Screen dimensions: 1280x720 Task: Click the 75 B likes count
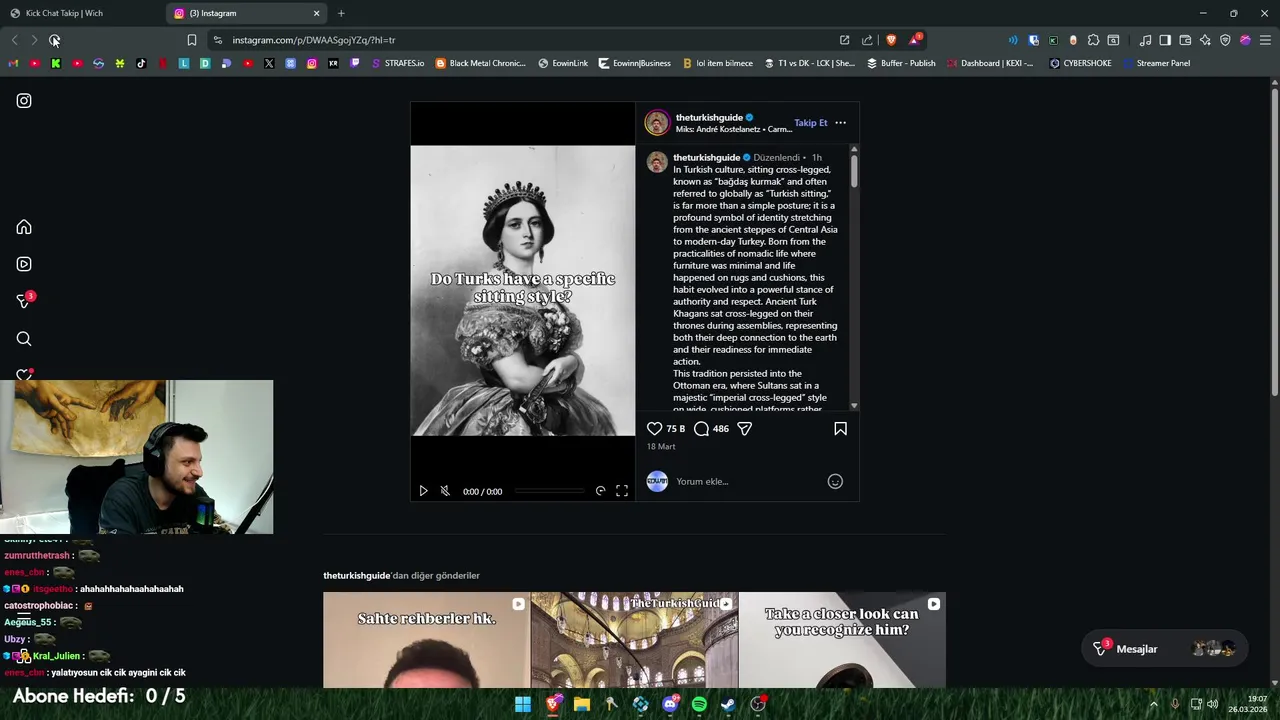click(x=676, y=428)
